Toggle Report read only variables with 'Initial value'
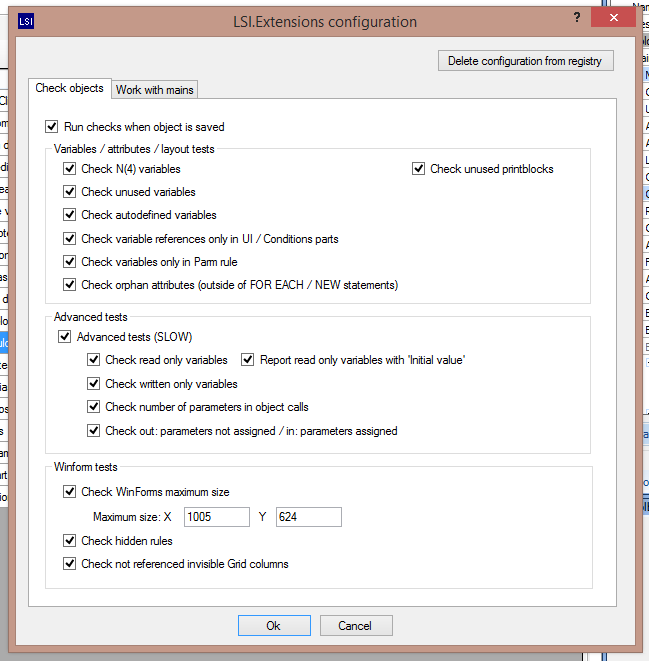Viewport: 649px width, 661px height. pos(247,360)
